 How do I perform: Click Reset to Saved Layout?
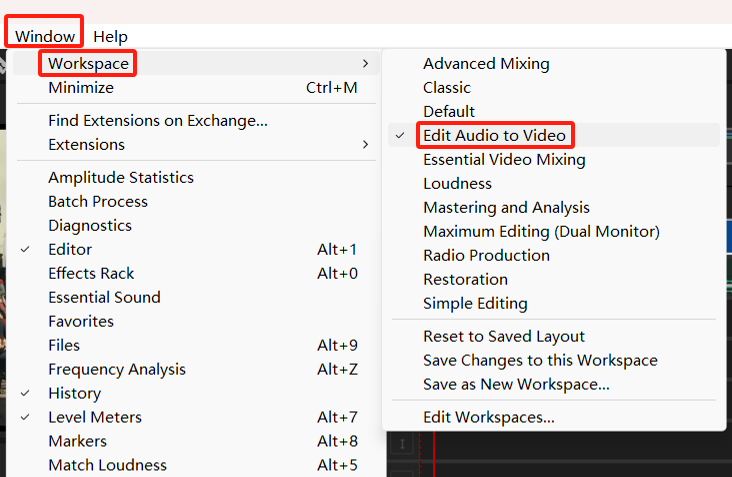point(504,336)
